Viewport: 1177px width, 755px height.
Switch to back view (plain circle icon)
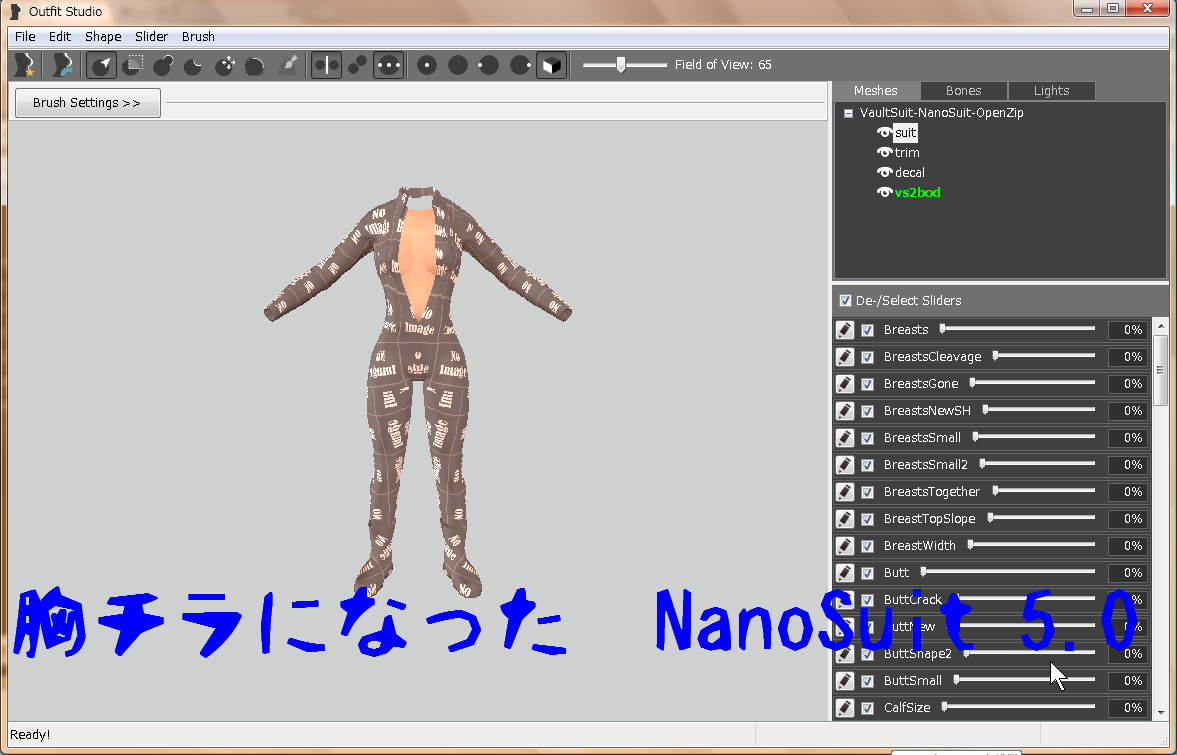[458, 65]
